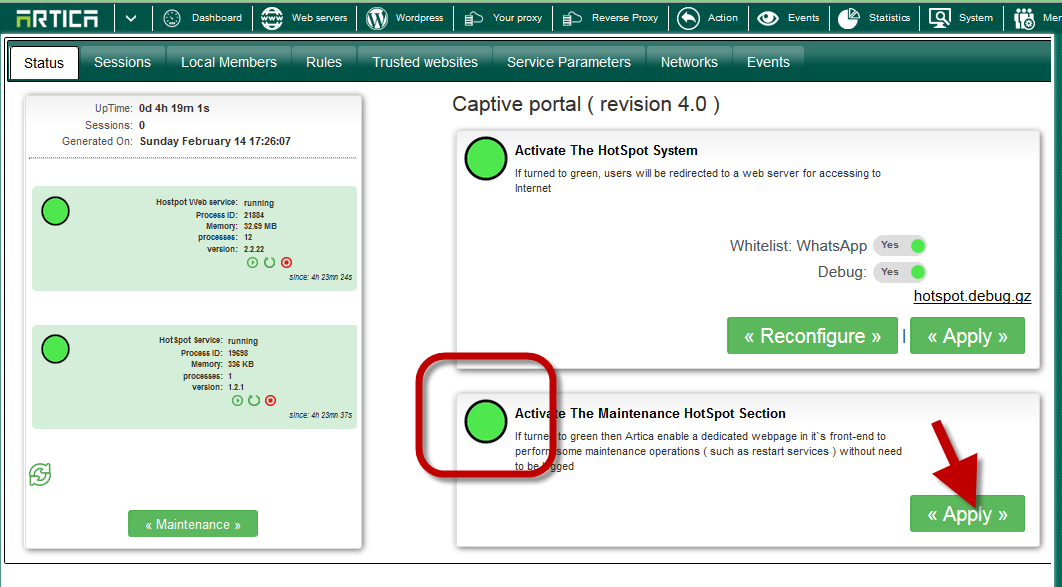Switch off Whitelist: WhatsApp toggle
Screen dimensions: 1062x587
pyautogui.click(x=899, y=245)
